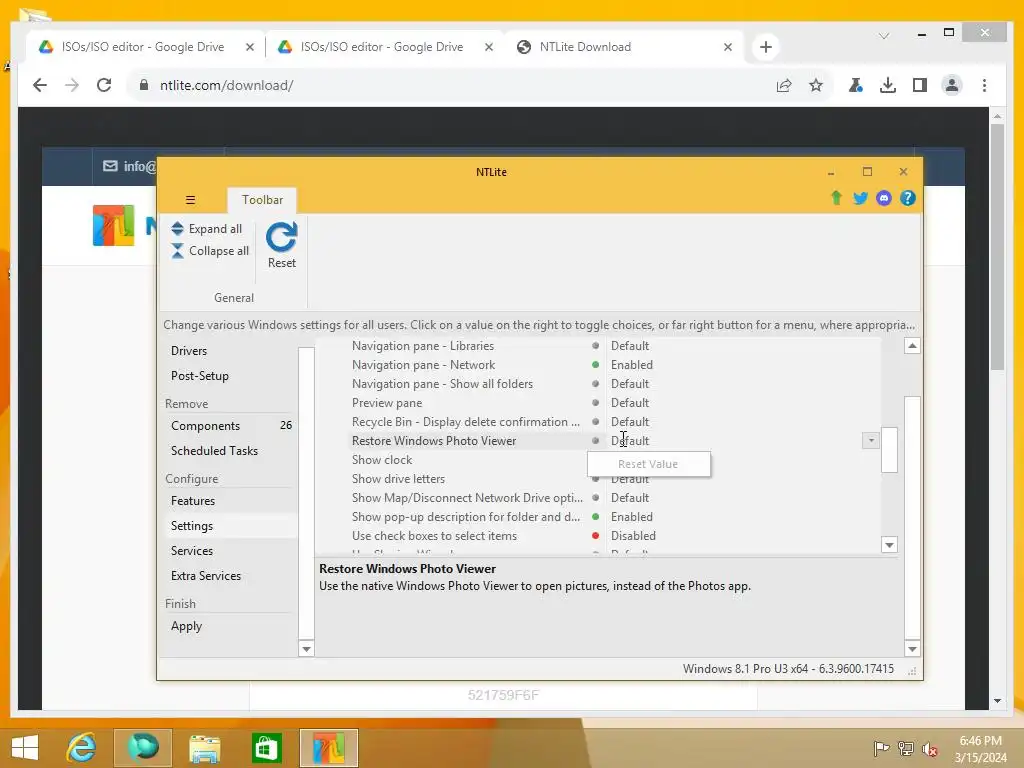Click the blue help question mark icon
The image size is (1024, 768).
[907, 198]
